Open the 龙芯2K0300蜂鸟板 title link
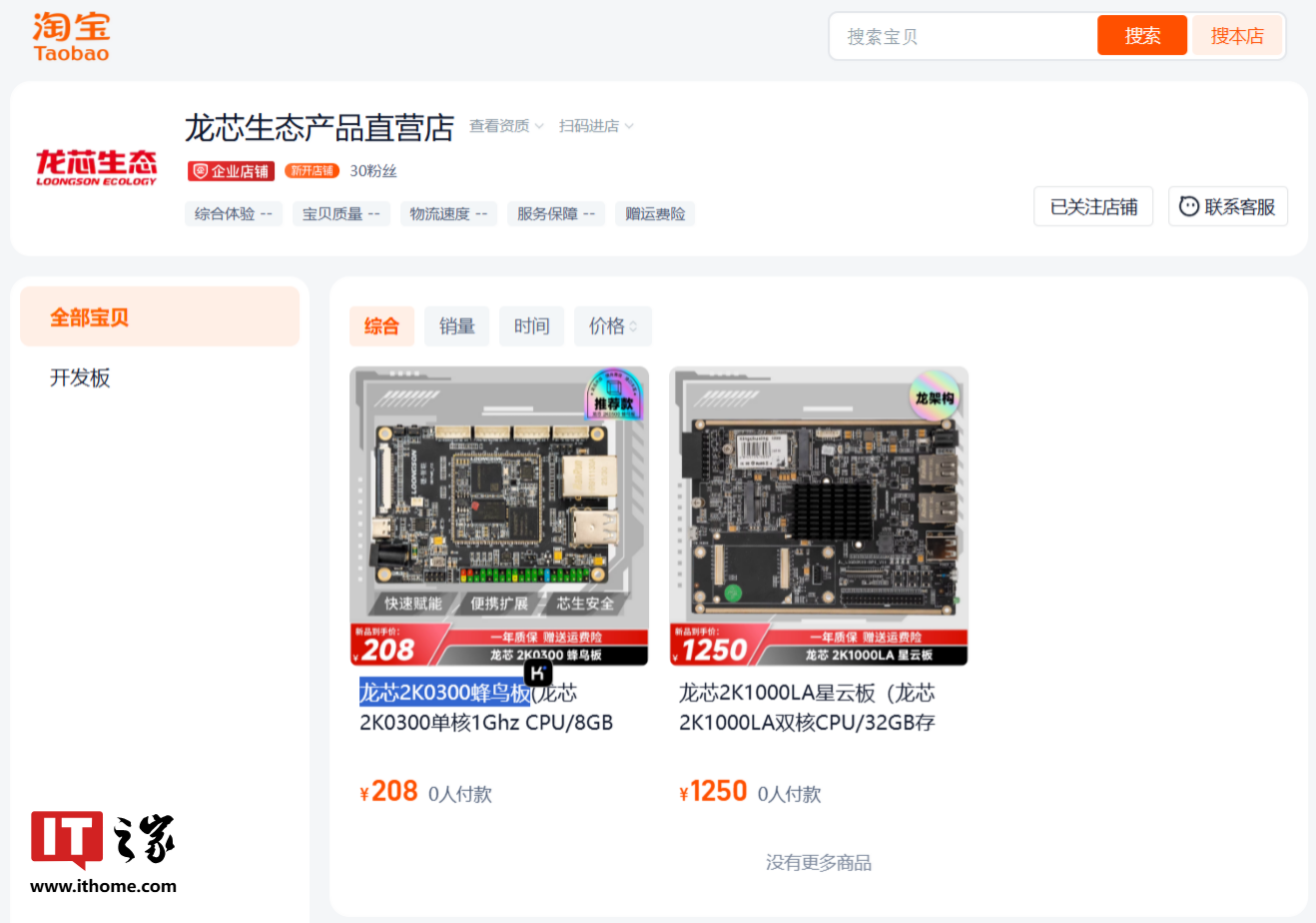This screenshot has height=923, width=1316. (486, 707)
